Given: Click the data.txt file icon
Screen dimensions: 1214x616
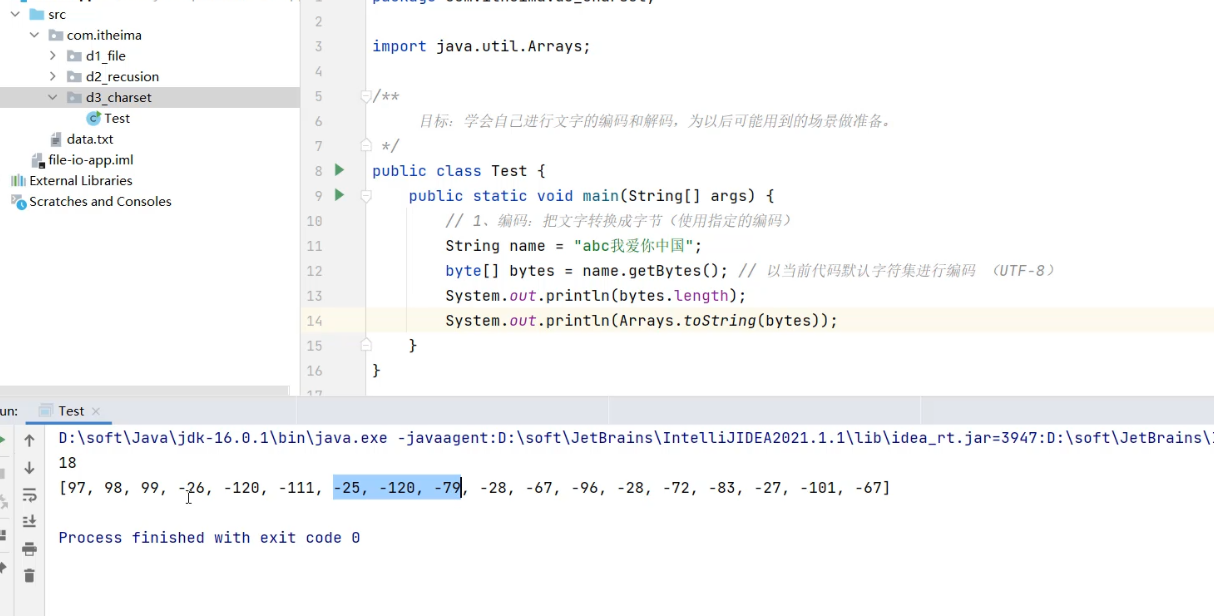Looking at the screenshot, I should click(x=56, y=139).
